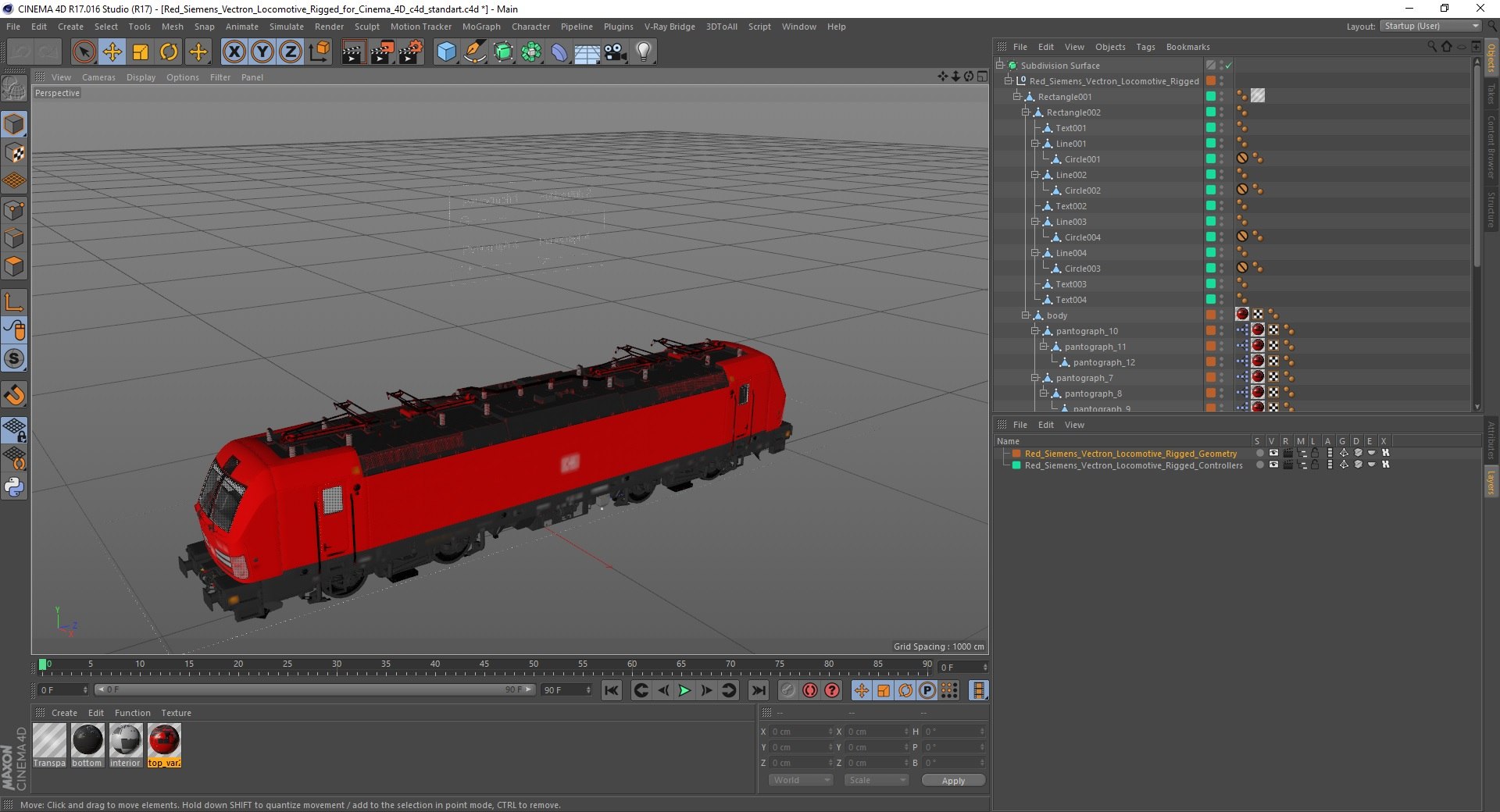Open the Character menu

point(531,27)
